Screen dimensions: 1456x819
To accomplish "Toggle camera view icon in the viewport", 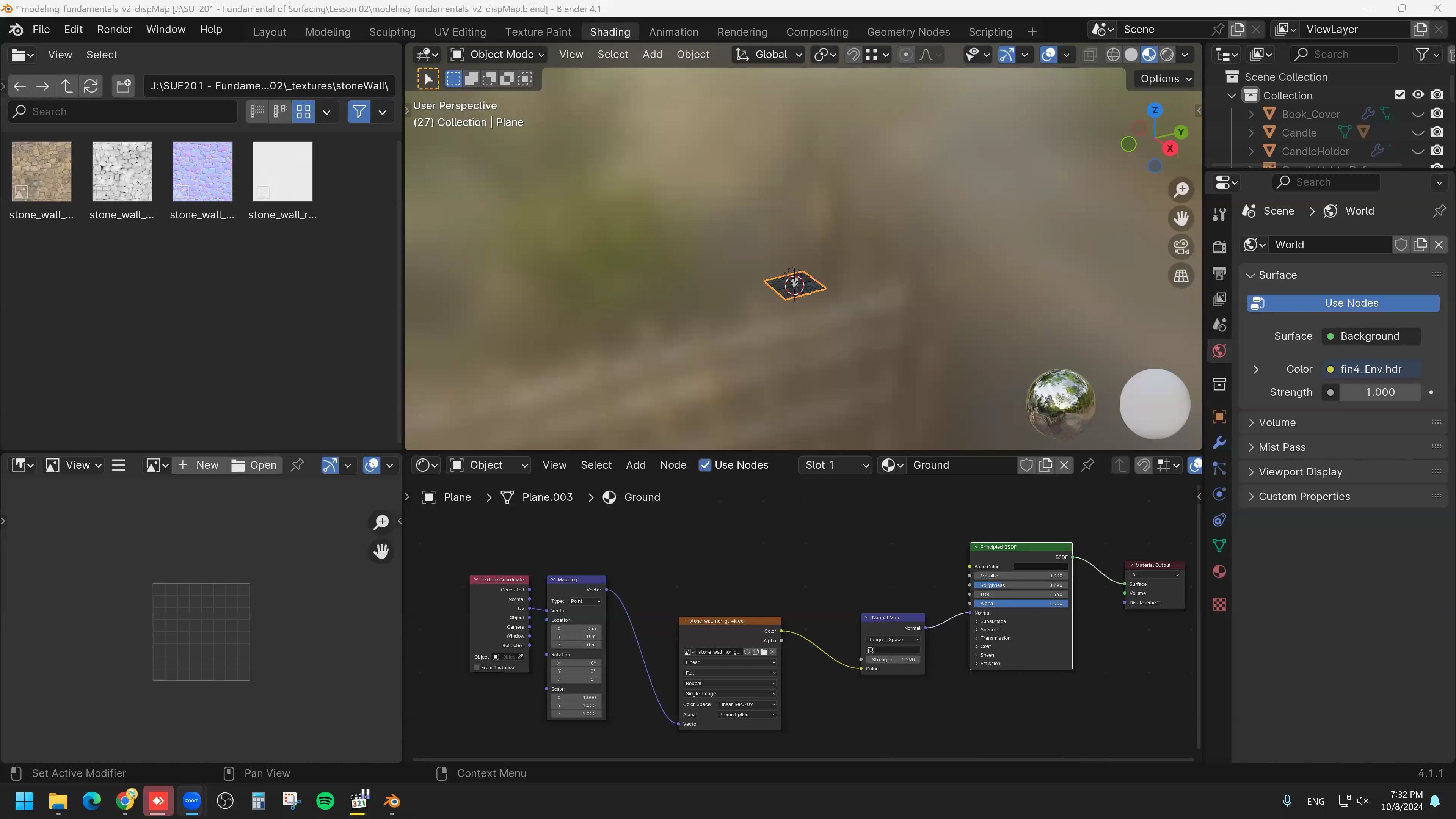I will pyautogui.click(x=1181, y=247).
